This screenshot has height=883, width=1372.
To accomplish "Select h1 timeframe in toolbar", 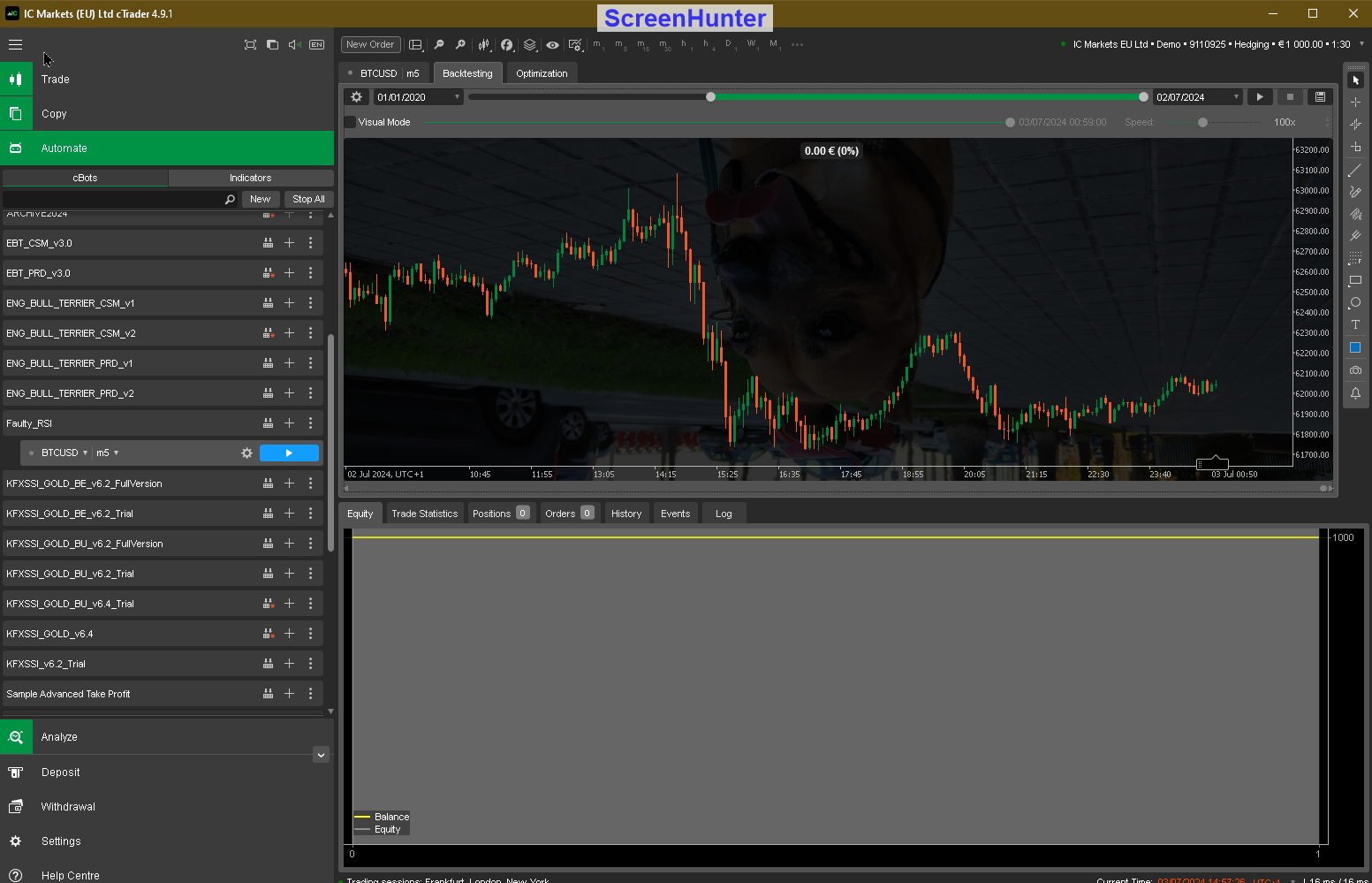I will (686, 44).
